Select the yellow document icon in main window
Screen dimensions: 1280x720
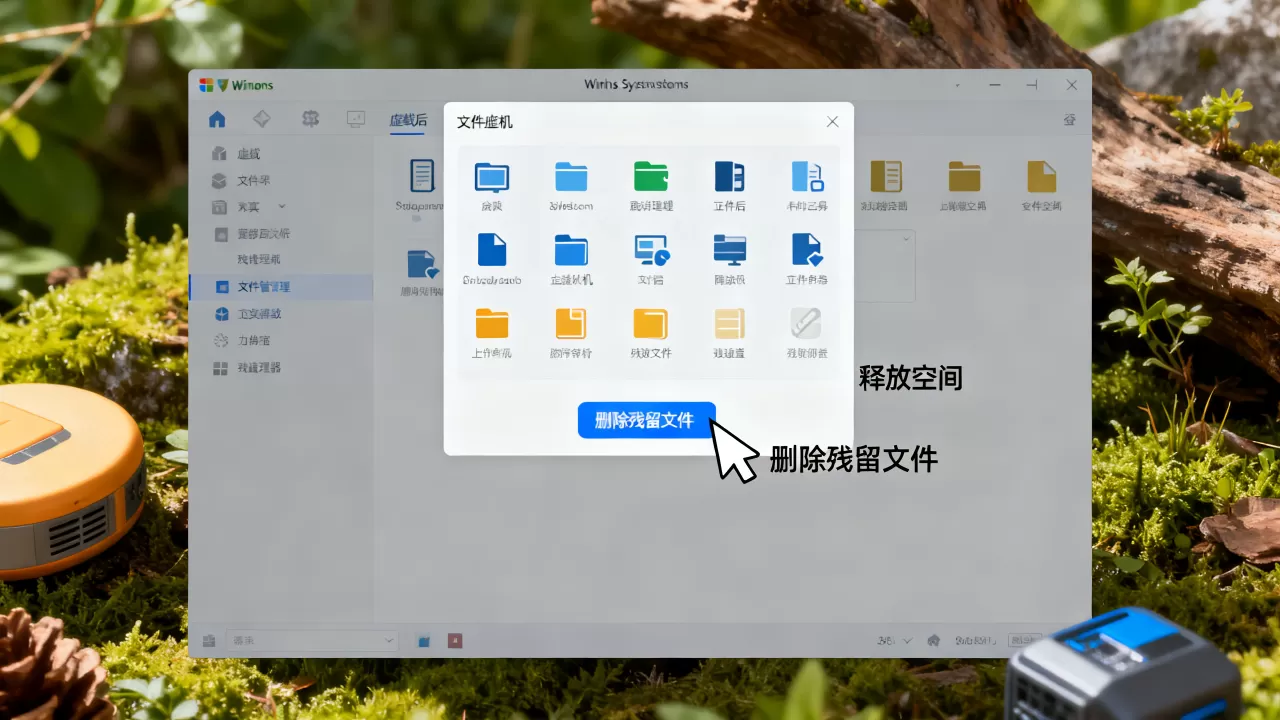pos(1042,176)
